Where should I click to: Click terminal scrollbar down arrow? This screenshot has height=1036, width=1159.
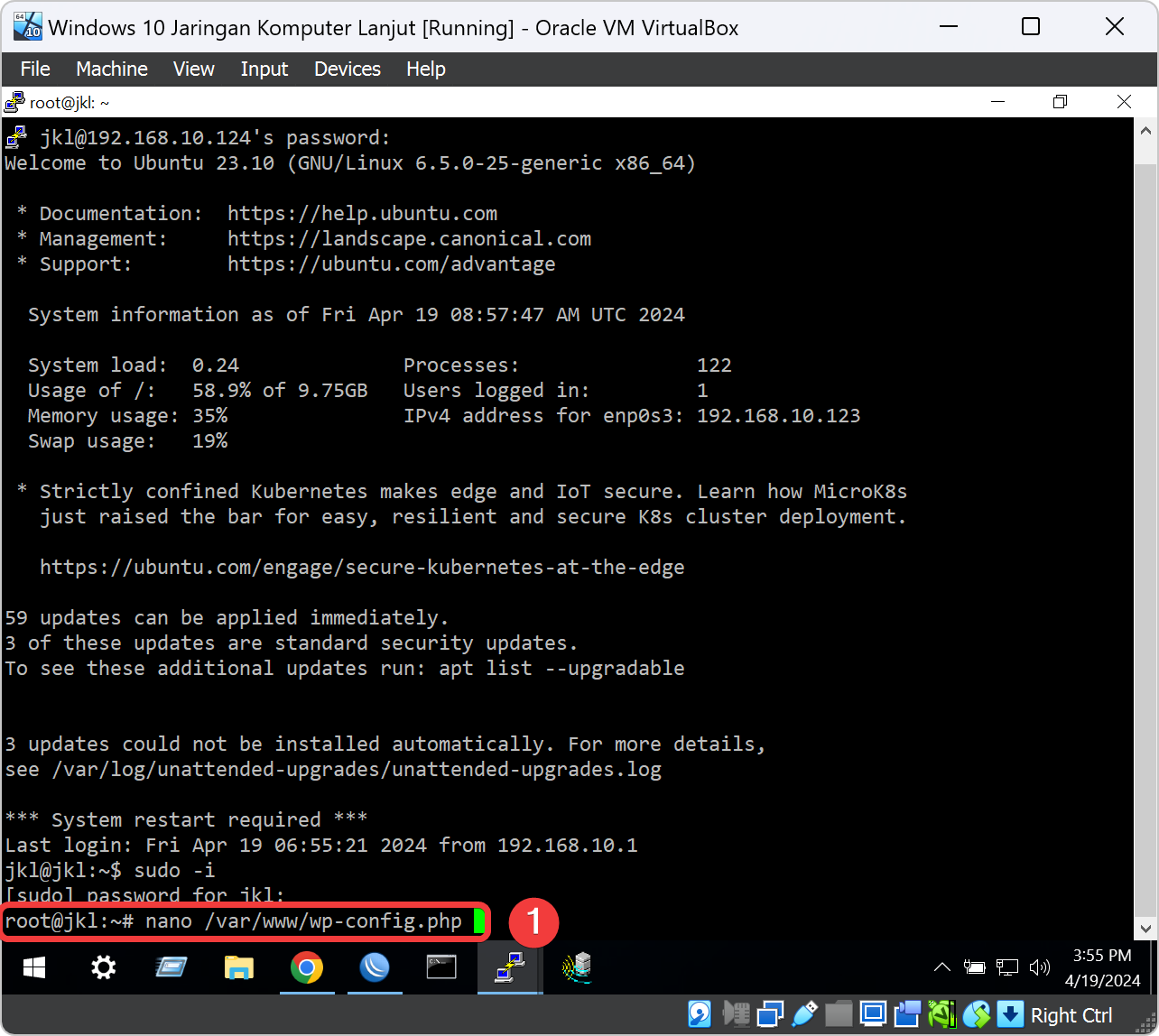coord(1146,928)
